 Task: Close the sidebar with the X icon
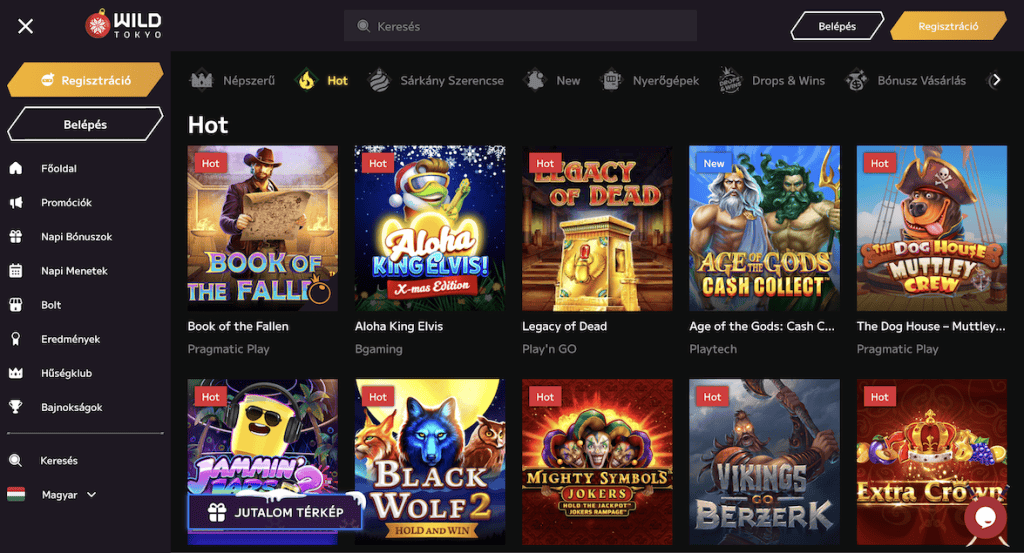tap(26, 26)
